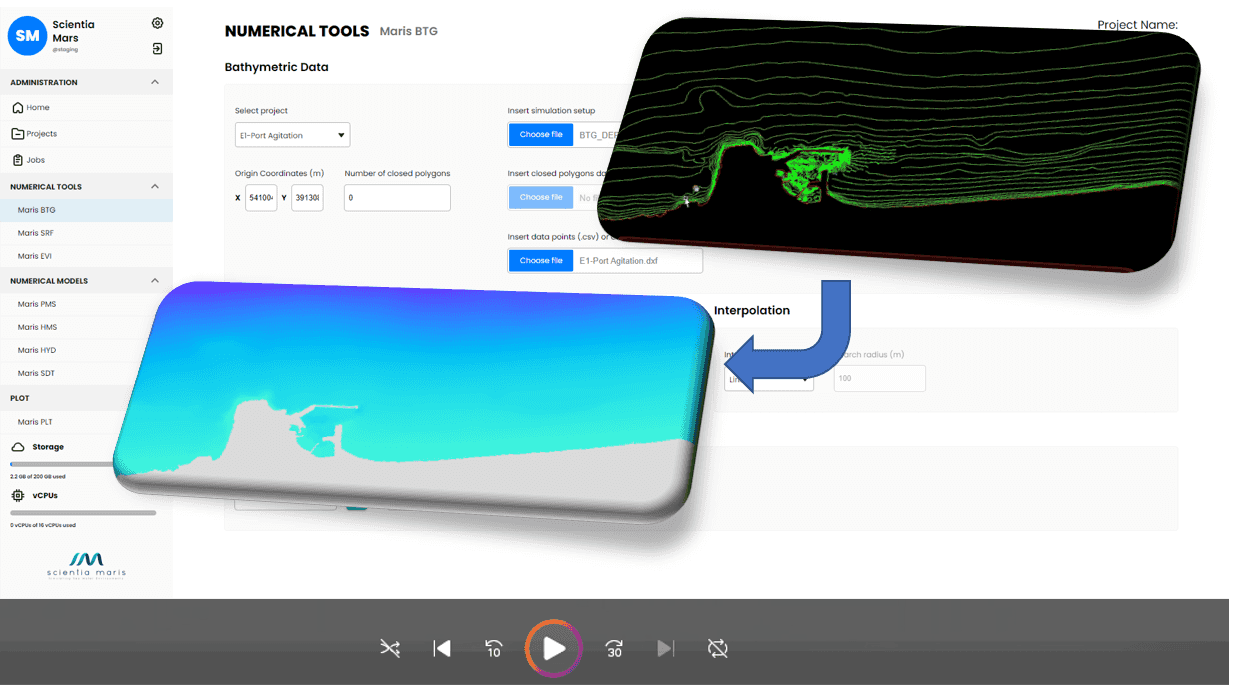
Task: Toggle the repeat loop icon
Action: pyautogui.click(x=717, y=649)
